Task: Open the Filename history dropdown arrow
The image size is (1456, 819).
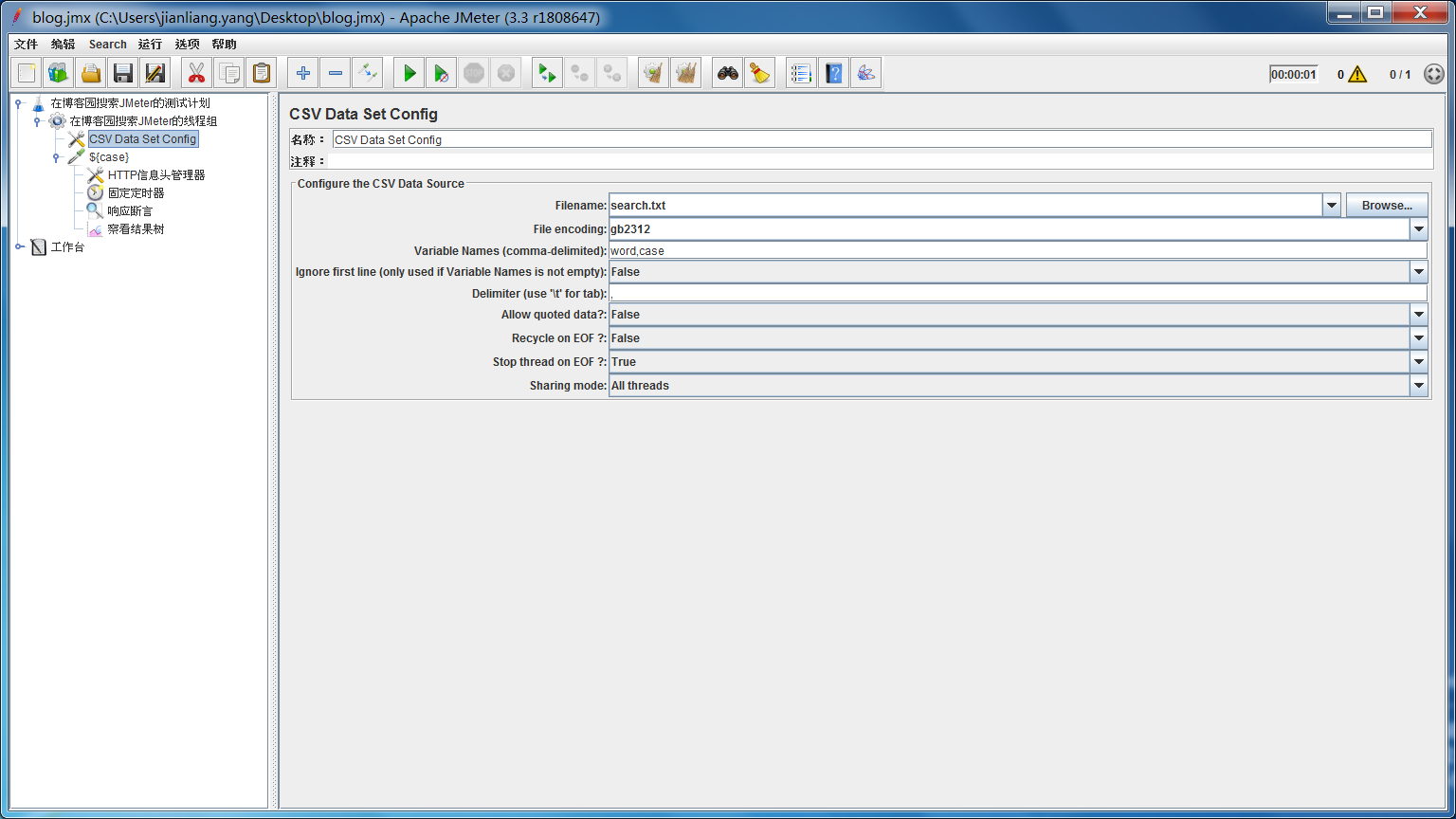Action: [x=1332, y=205]
